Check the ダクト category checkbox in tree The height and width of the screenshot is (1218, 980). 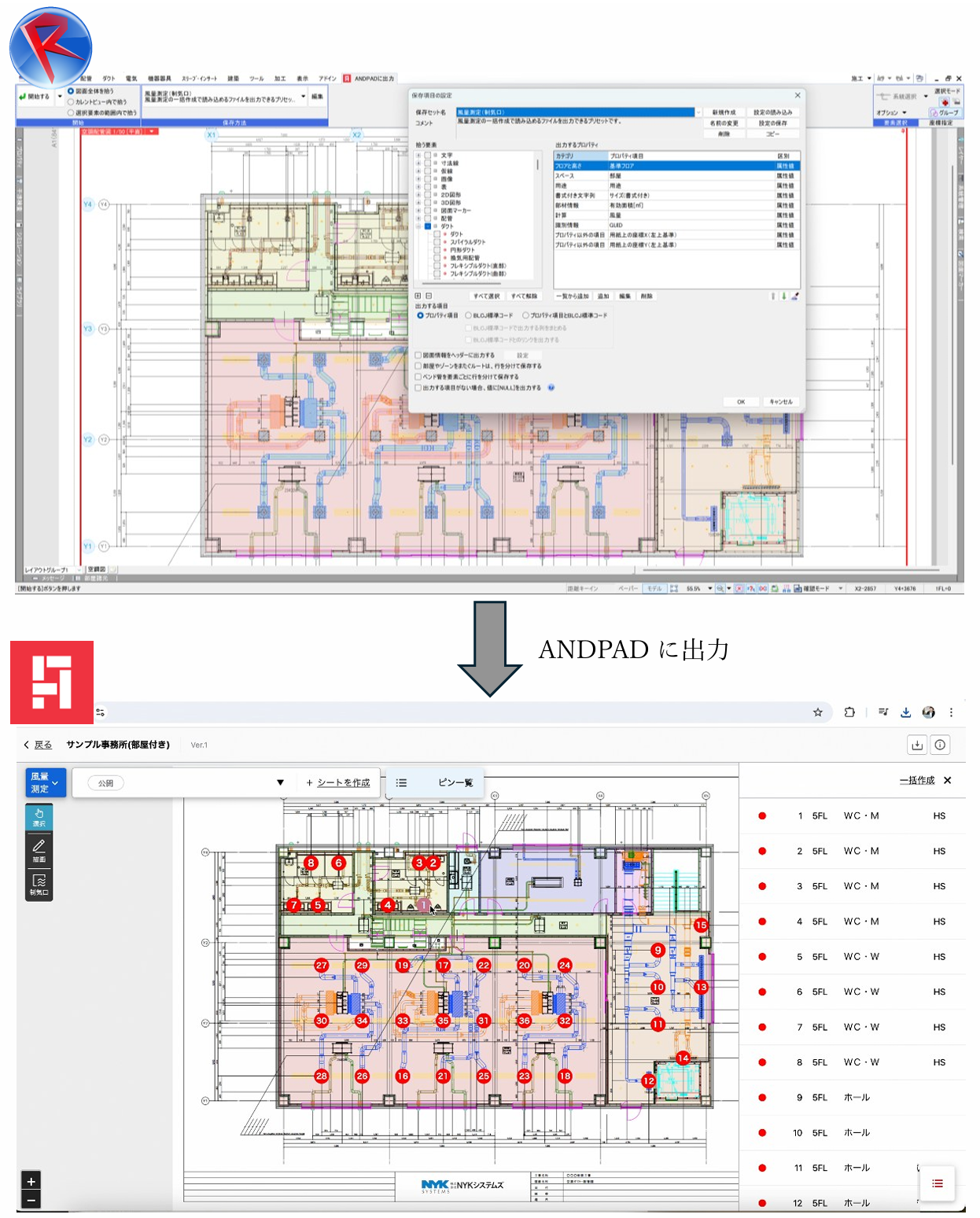[428, 226]
